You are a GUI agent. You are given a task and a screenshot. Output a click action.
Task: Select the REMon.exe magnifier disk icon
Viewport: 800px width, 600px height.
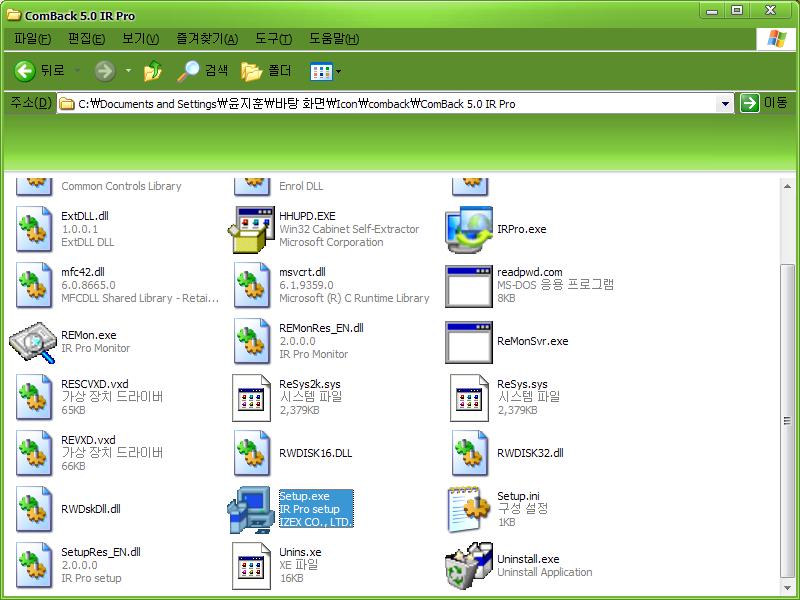point(33,342)
